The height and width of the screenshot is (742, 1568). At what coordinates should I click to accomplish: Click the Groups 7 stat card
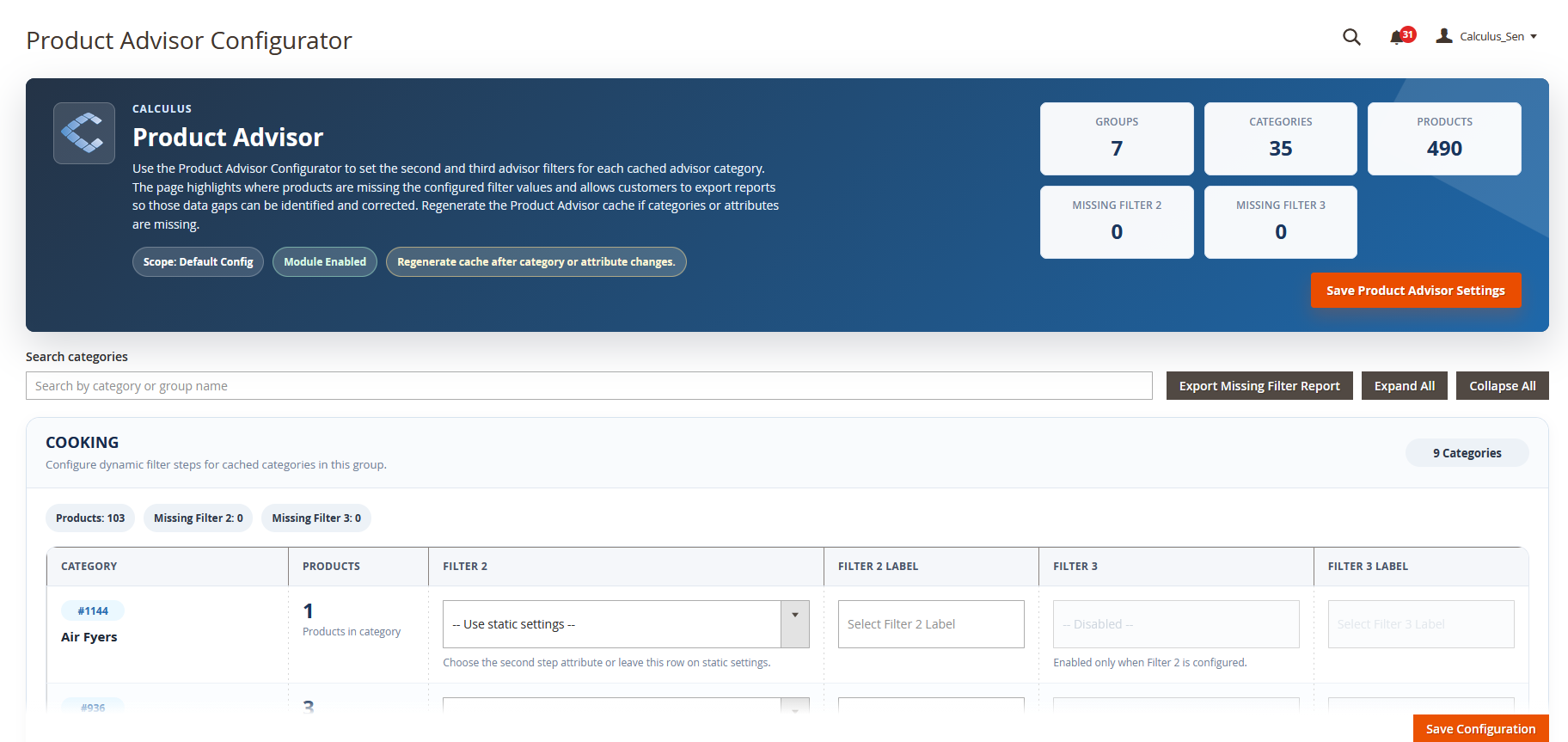tap(1117, 138)
